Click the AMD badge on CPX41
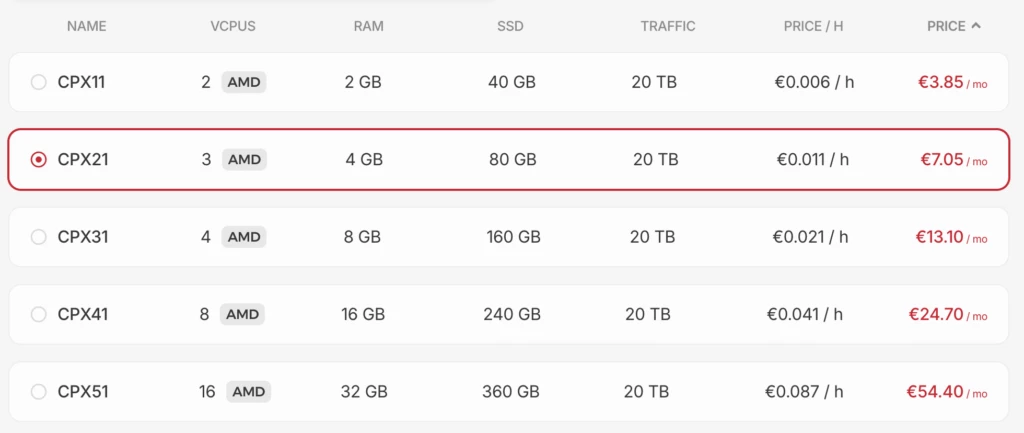 point(243,314)
